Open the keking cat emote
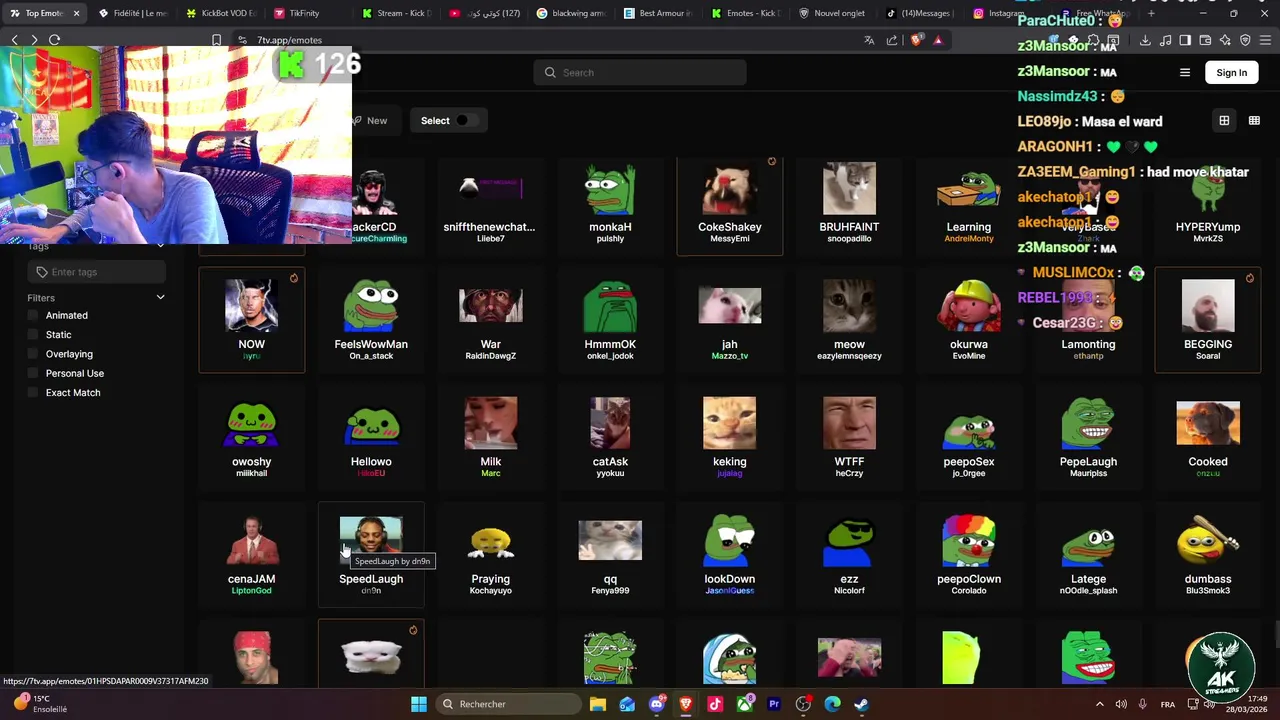Image resolution: width=1280 pixels, height=720 pixels. coord(730,438)
